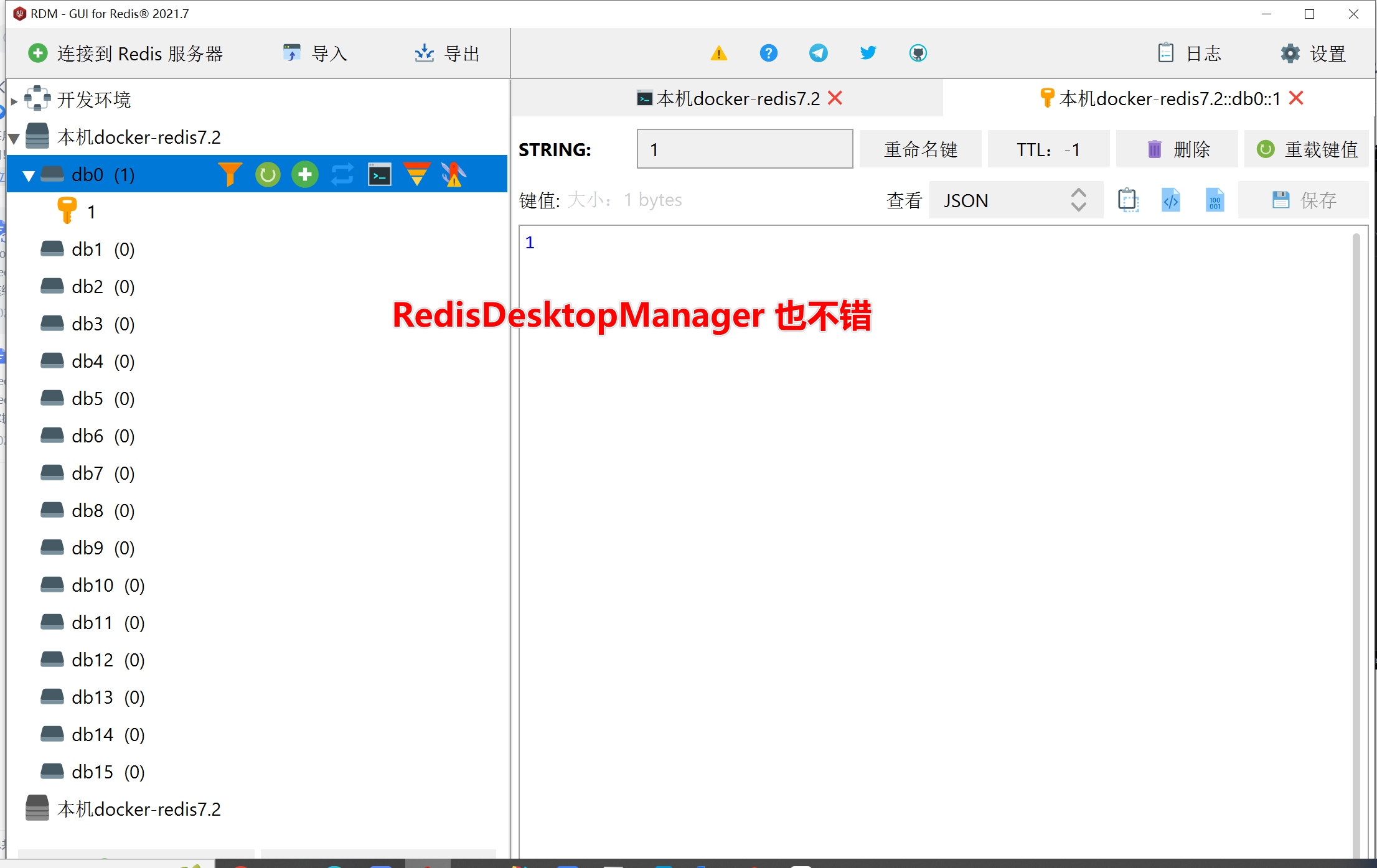Reload keys in db0
The height and width of the screenshot is (868, 1377).
pos(268,174)
